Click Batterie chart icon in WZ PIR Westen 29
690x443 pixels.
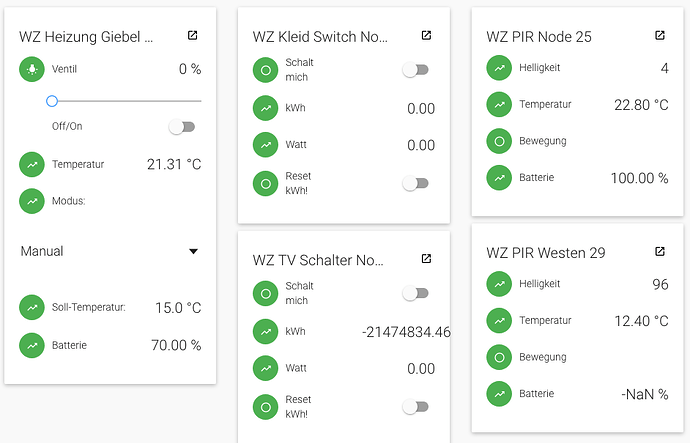tap(499, 394)
